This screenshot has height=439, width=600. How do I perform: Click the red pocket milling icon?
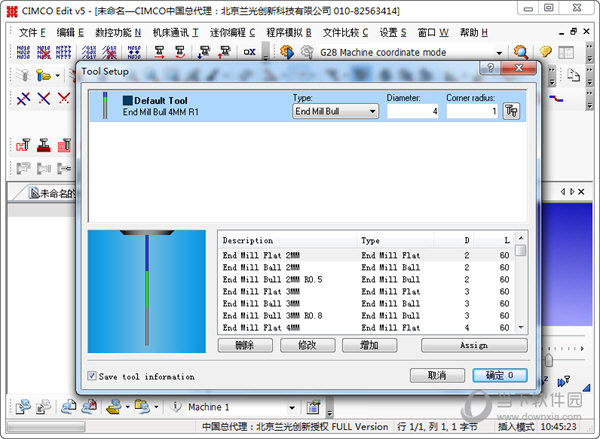tap(64, 145)
